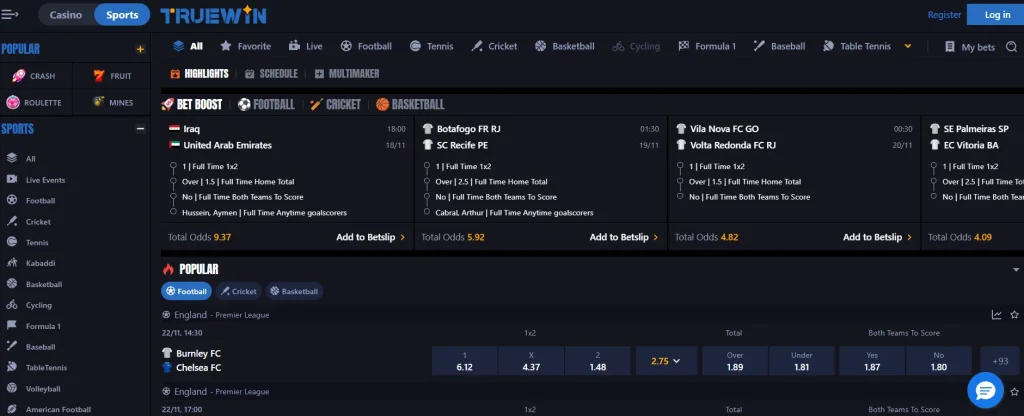Select the HIGHLIGHTS tab
The height and width of the screenshot is (416, 1024).
pos(199,74)
